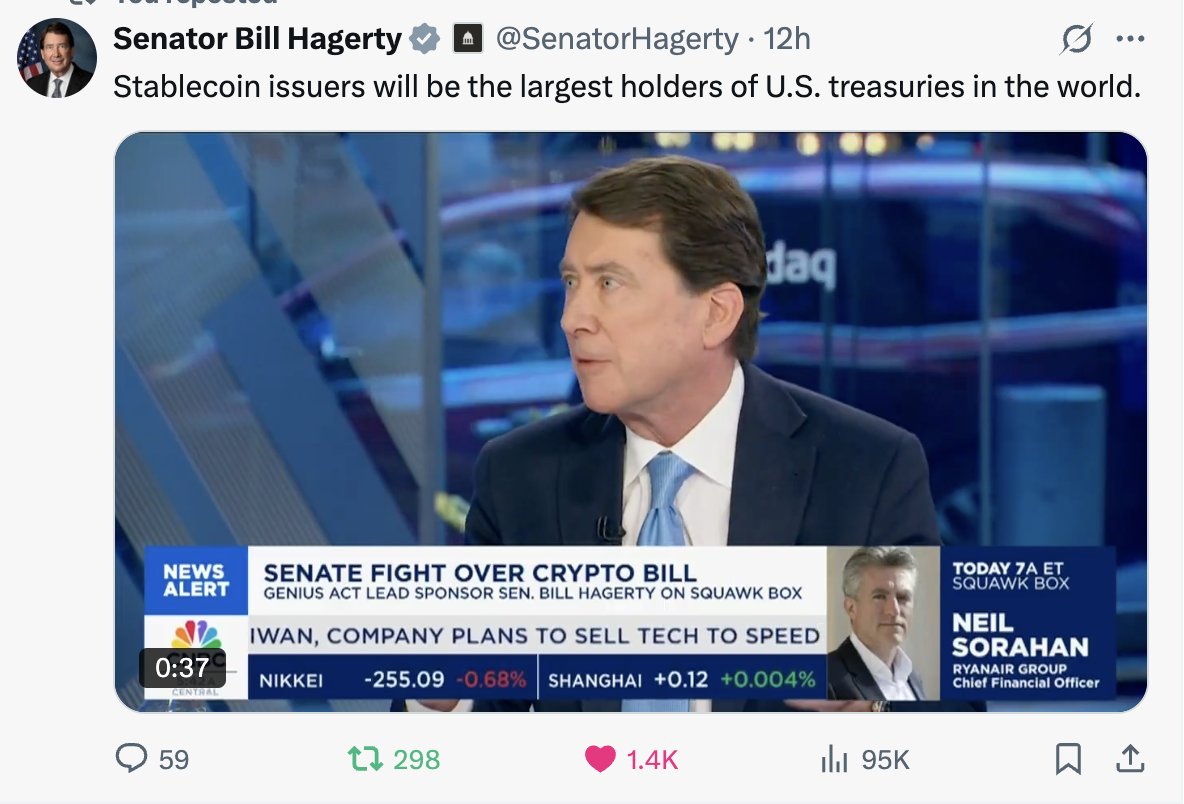Image resolution: width=1184 pixels, height=804 pixels.
Task: Click the 0:37 video duration badge
Action: 182,667
